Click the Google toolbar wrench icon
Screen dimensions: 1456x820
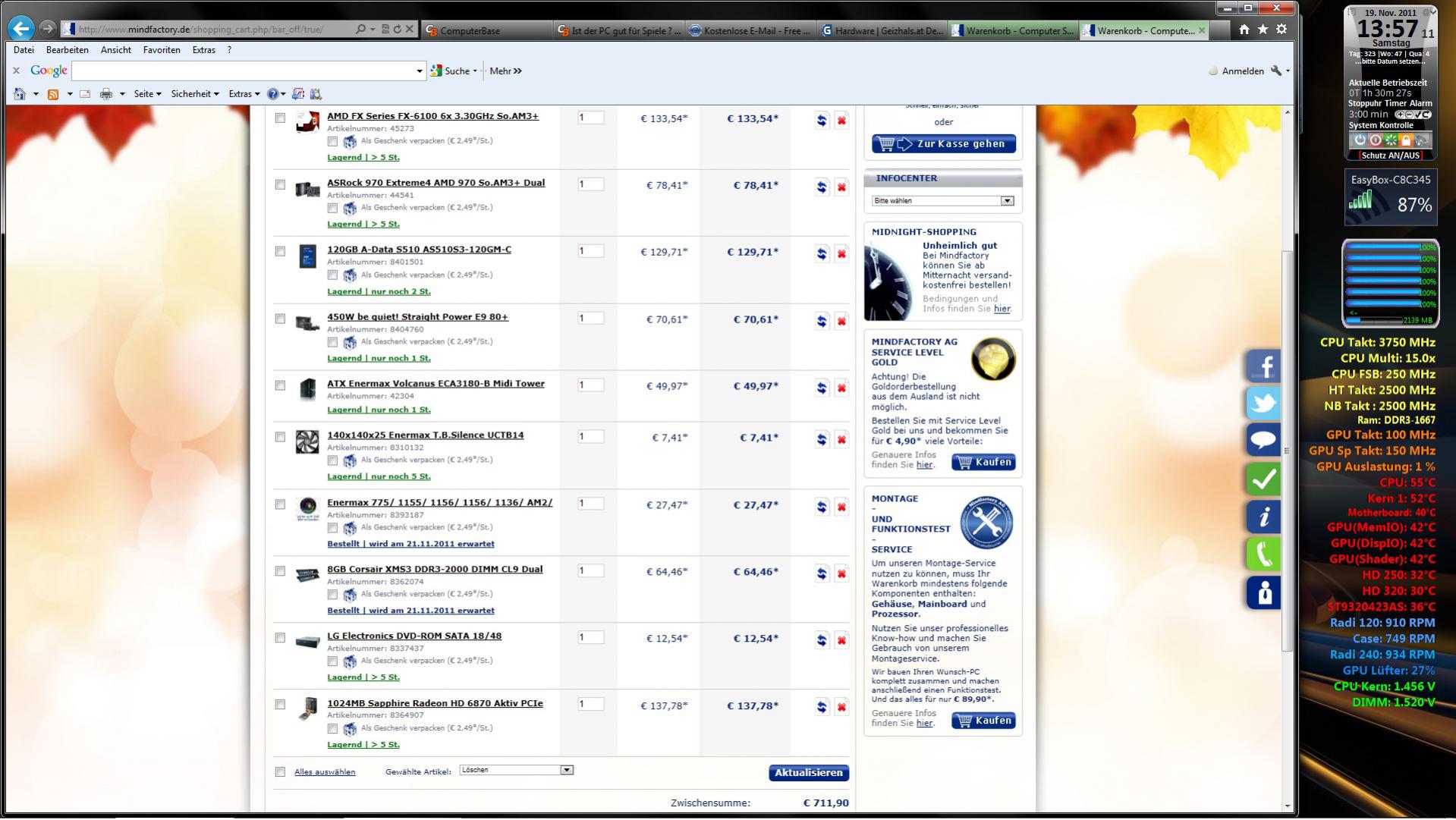1276,71
